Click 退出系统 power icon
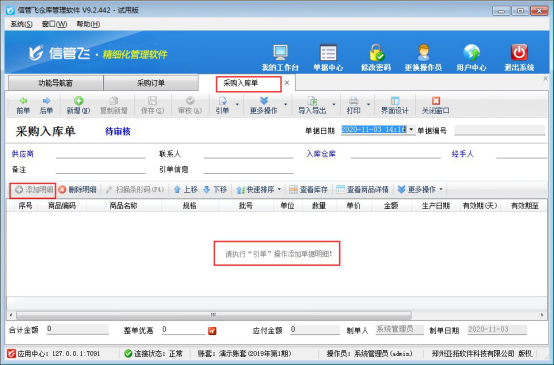The width and height of the screenshot is (554, 365). [519, 53]
